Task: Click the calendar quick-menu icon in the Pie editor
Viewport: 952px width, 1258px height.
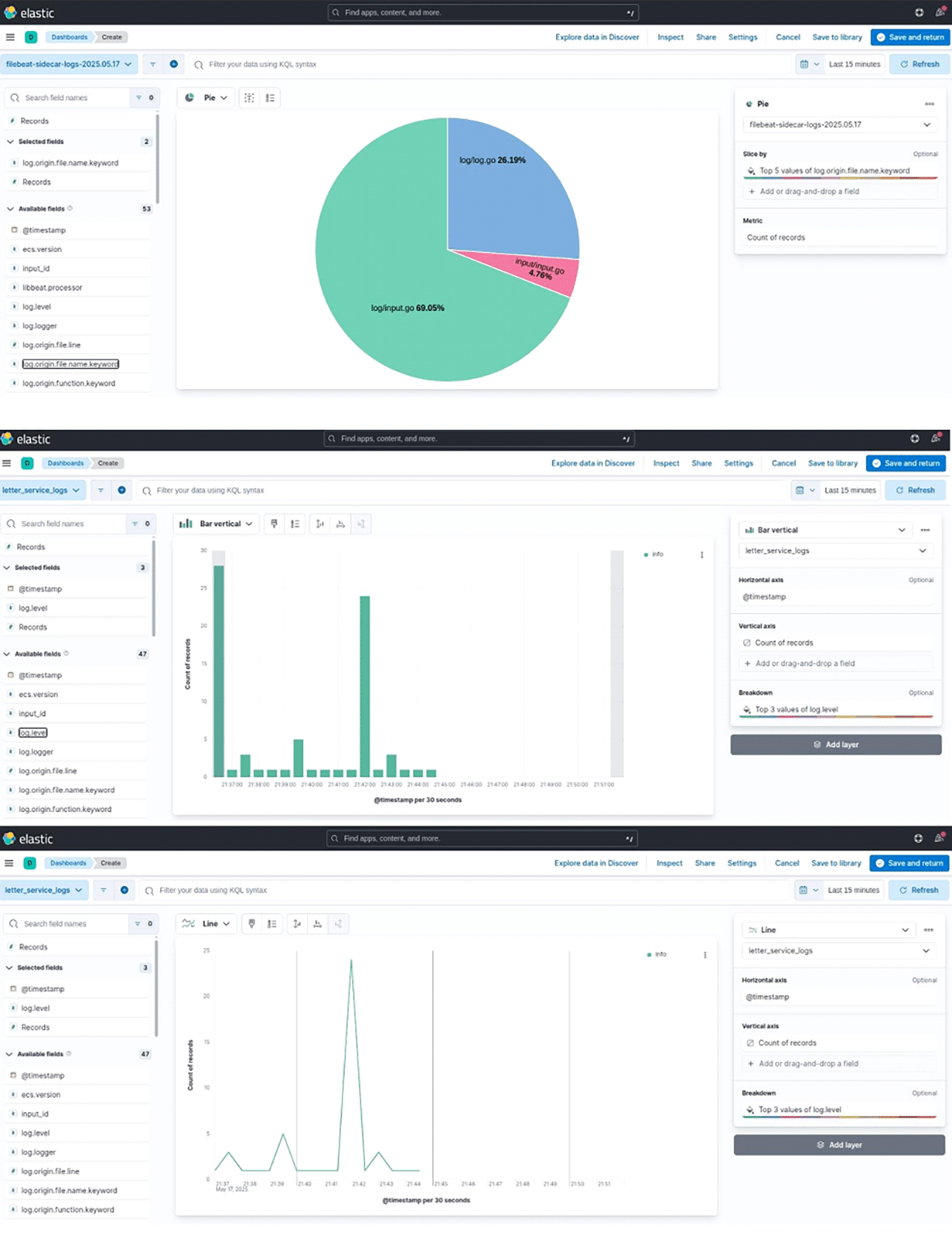Action: pyautogui.click(x=808, y=64)
